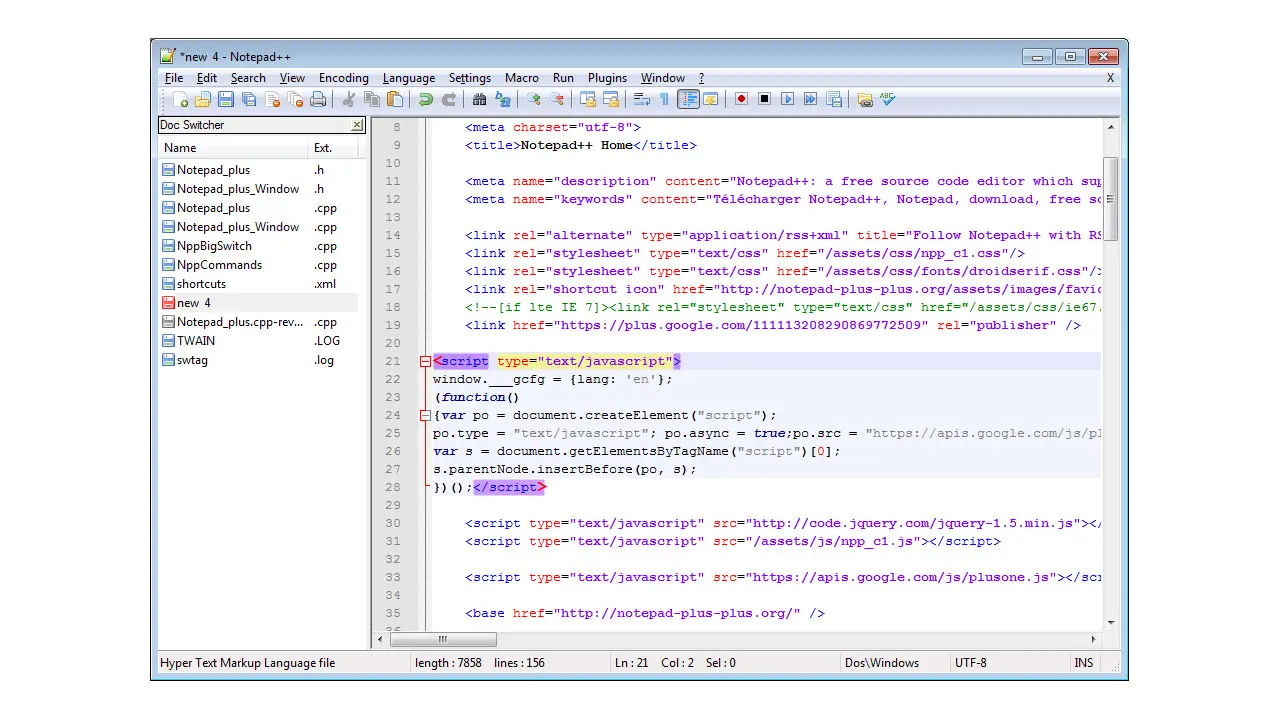This screenshot has height=720, width=1280.
Task: Click line number 30 in the margin
Action: point(392,524)
